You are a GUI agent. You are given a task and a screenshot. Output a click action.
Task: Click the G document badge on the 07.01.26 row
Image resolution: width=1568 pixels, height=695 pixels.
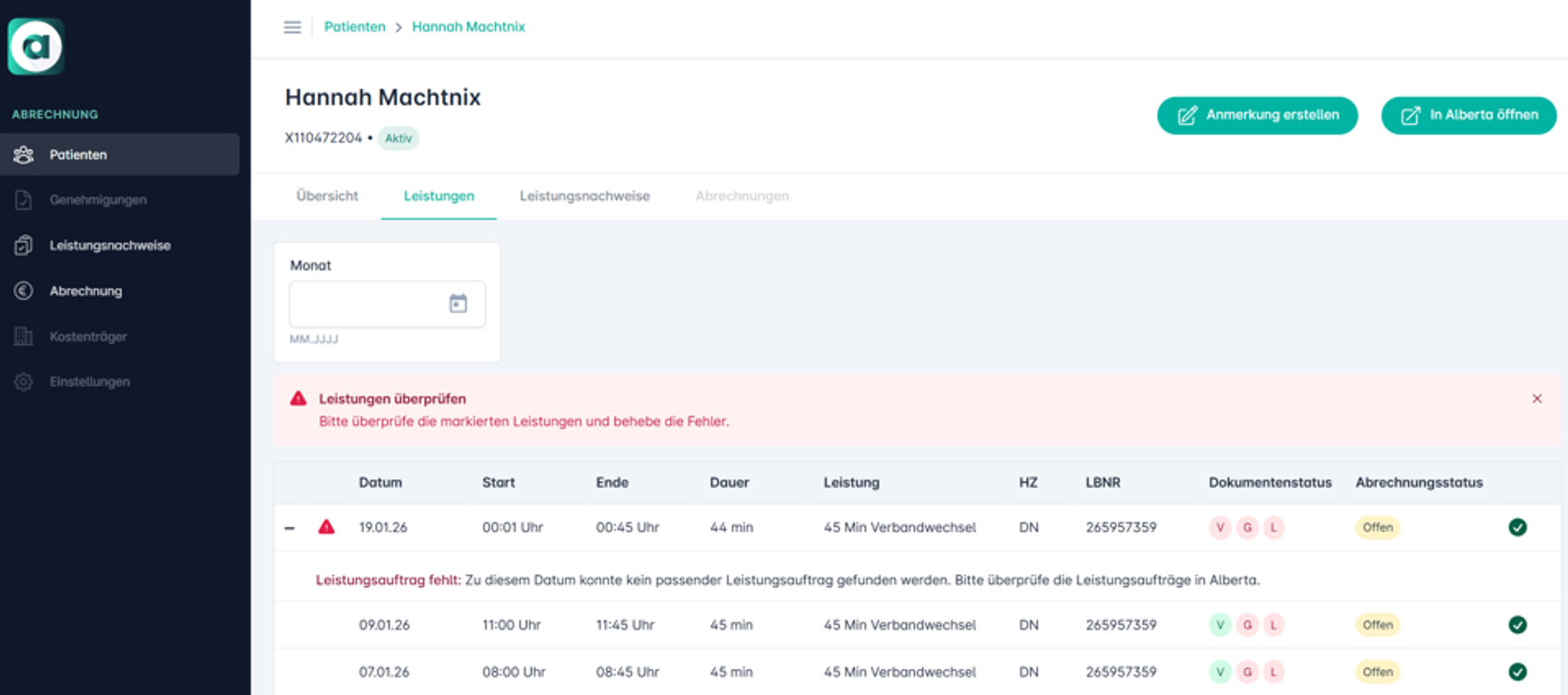click(1248, 672)
